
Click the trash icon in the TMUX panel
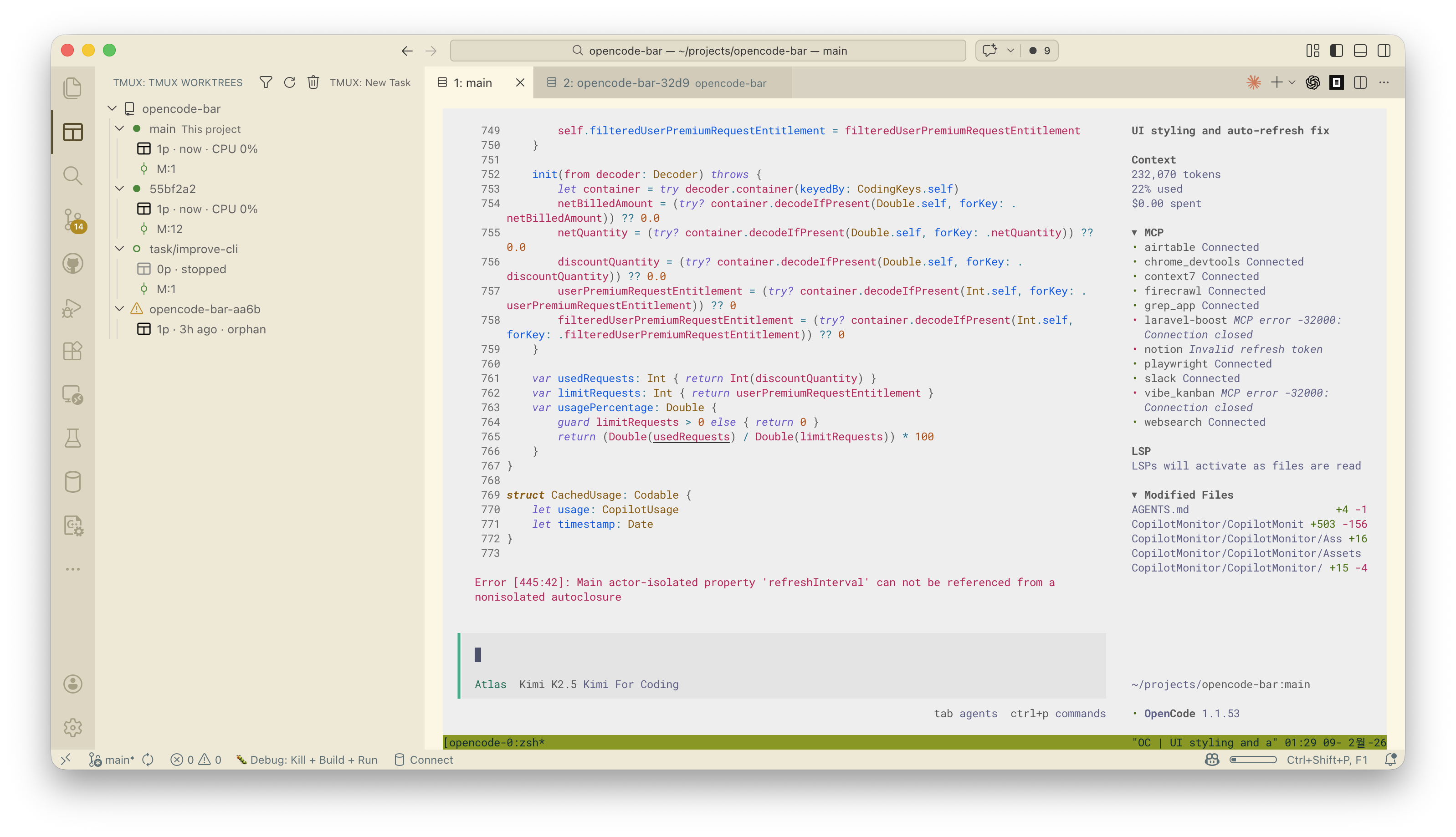tap(313, 82)
